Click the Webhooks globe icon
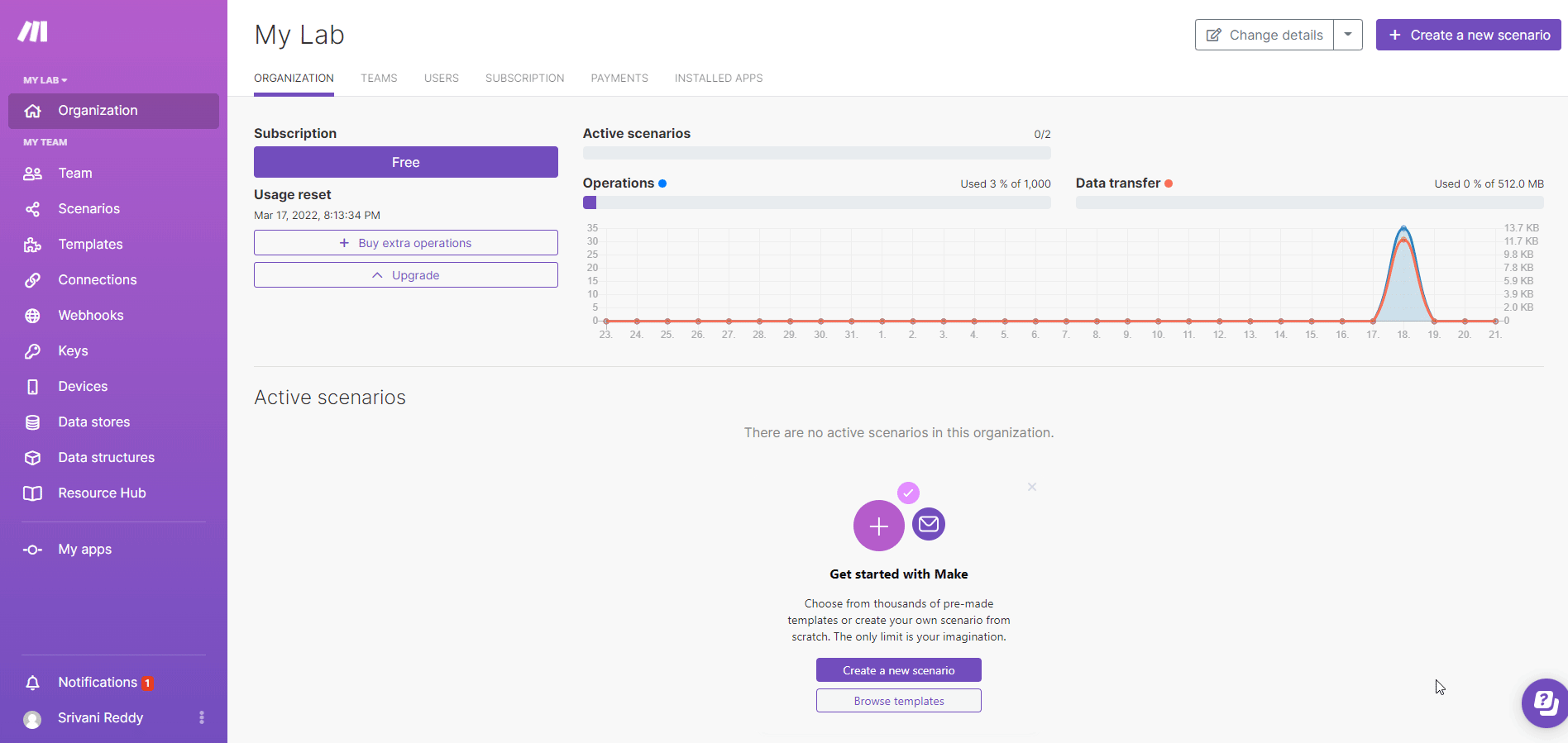 click(33, 316)
